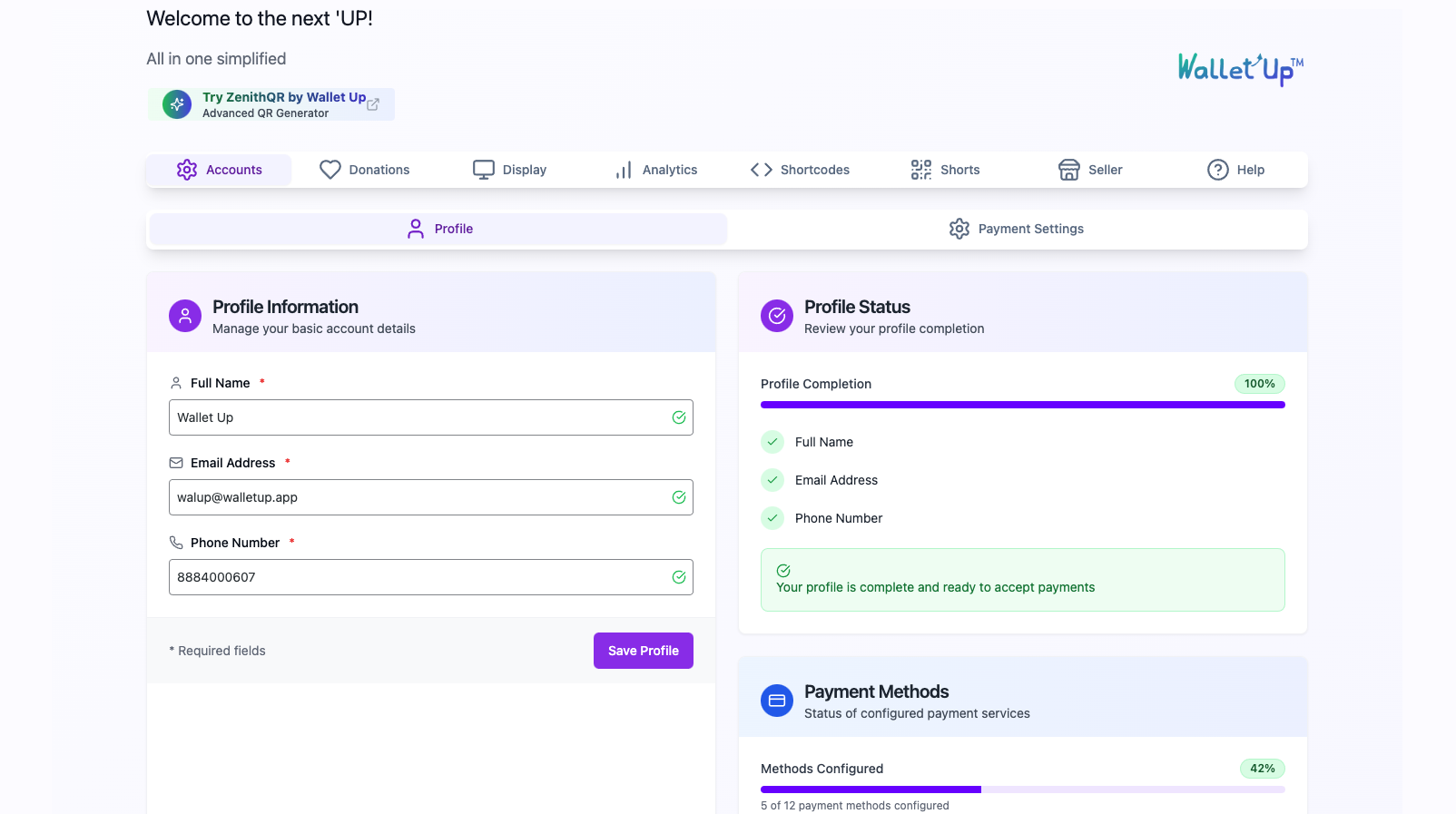Viewport: 1456px width, 814px height.
Task: Open the Display tab
Action: click(509, 170)
